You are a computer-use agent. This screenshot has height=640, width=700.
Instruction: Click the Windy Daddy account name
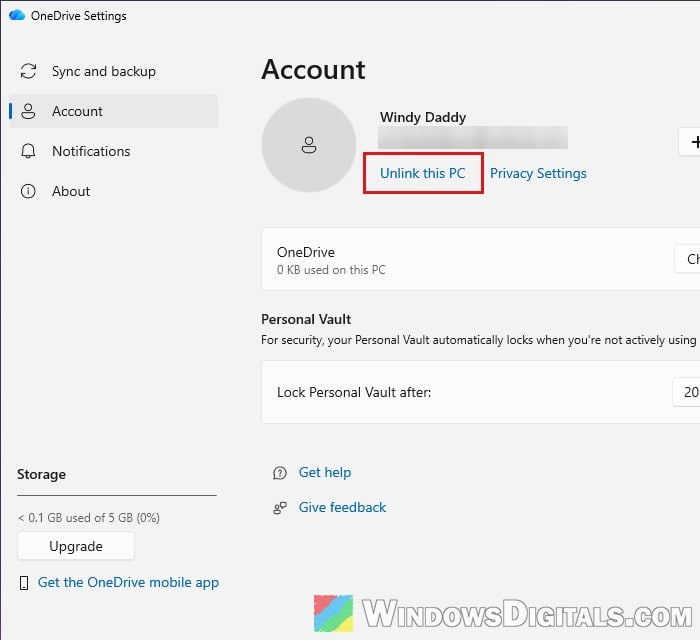click(423, 117)
